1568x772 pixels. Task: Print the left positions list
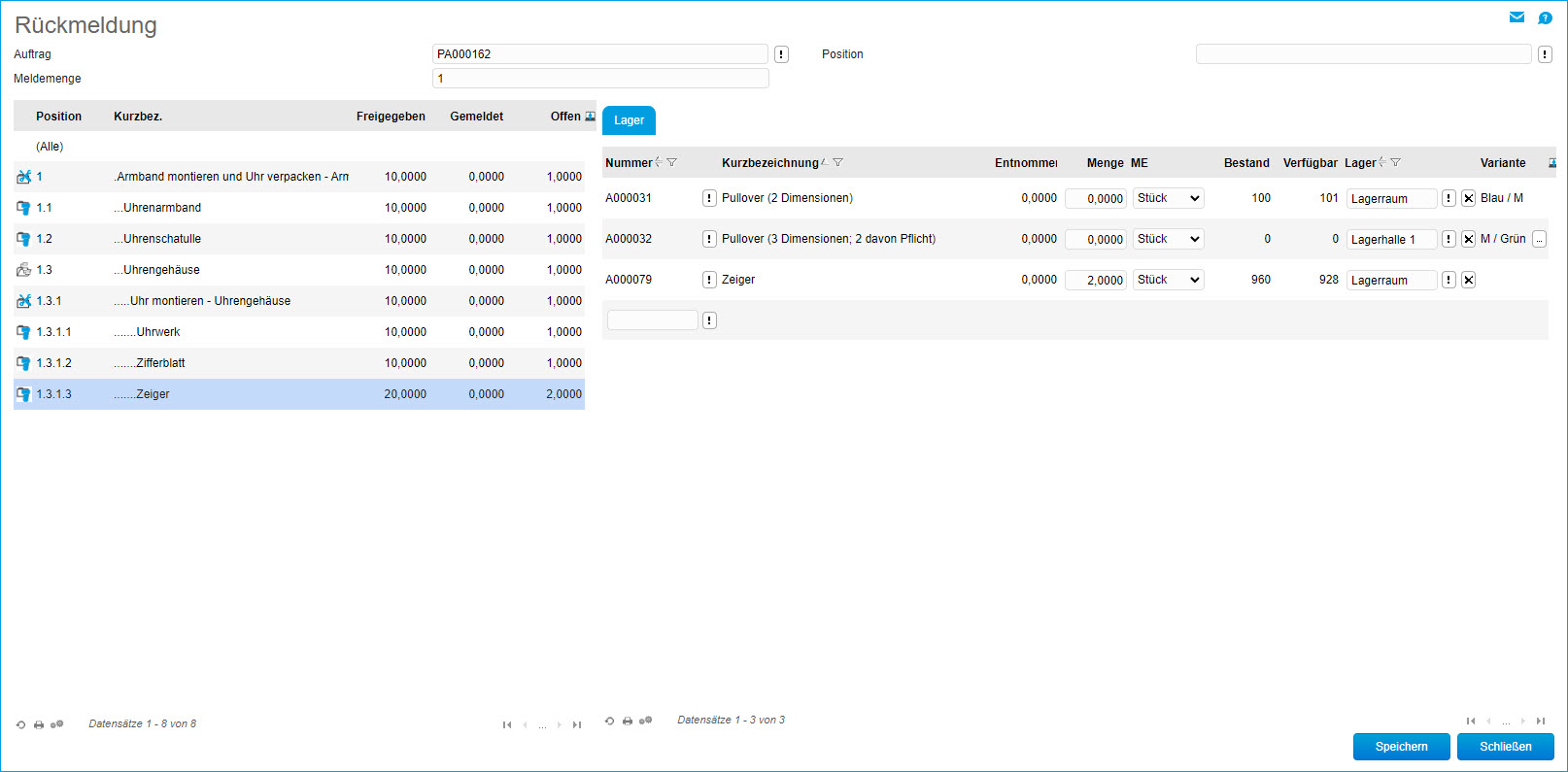(x=39, y=724)
